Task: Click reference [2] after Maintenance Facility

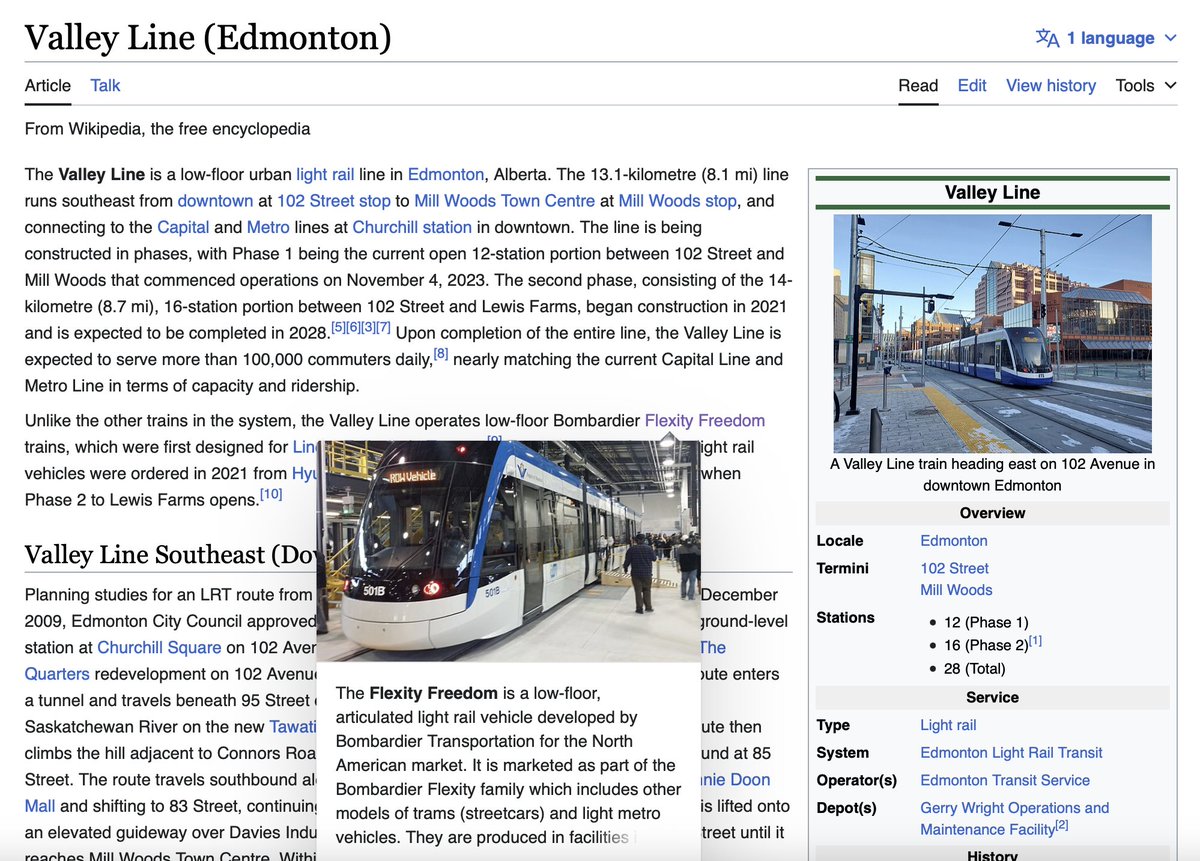Action: click(1062, 825)
